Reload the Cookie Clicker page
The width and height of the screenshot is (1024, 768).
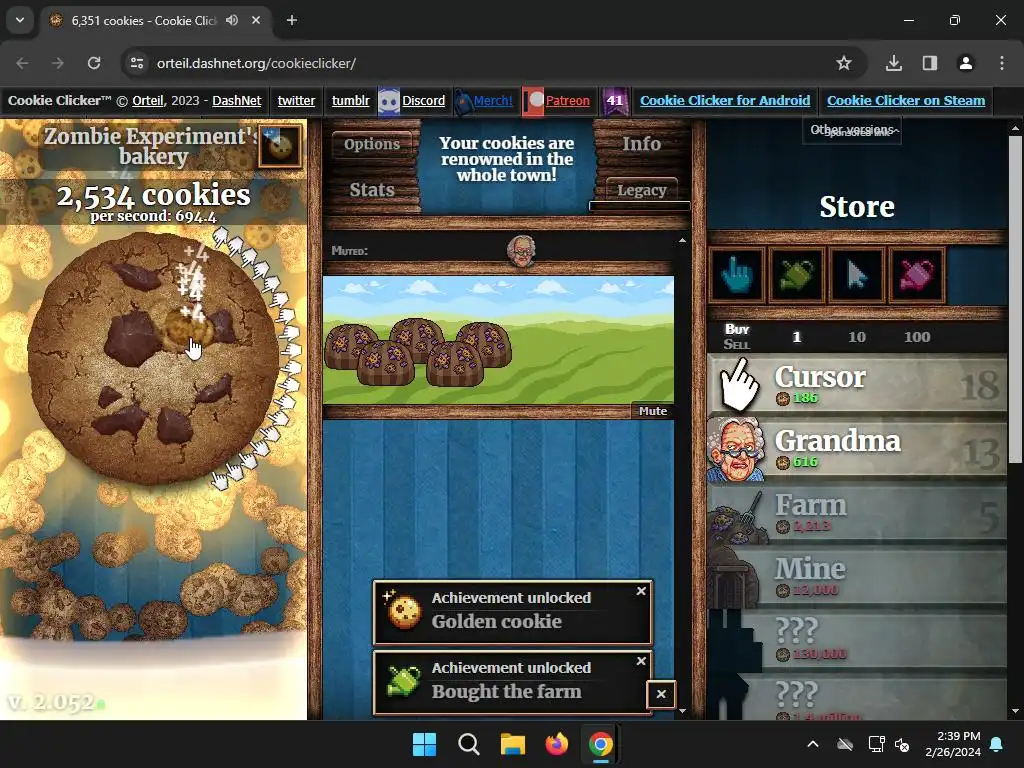94,63
